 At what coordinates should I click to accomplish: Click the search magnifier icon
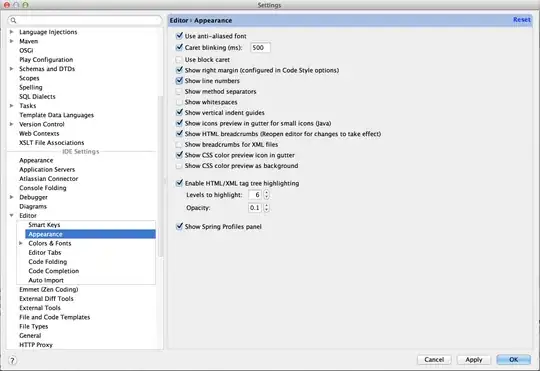[13, 20]
